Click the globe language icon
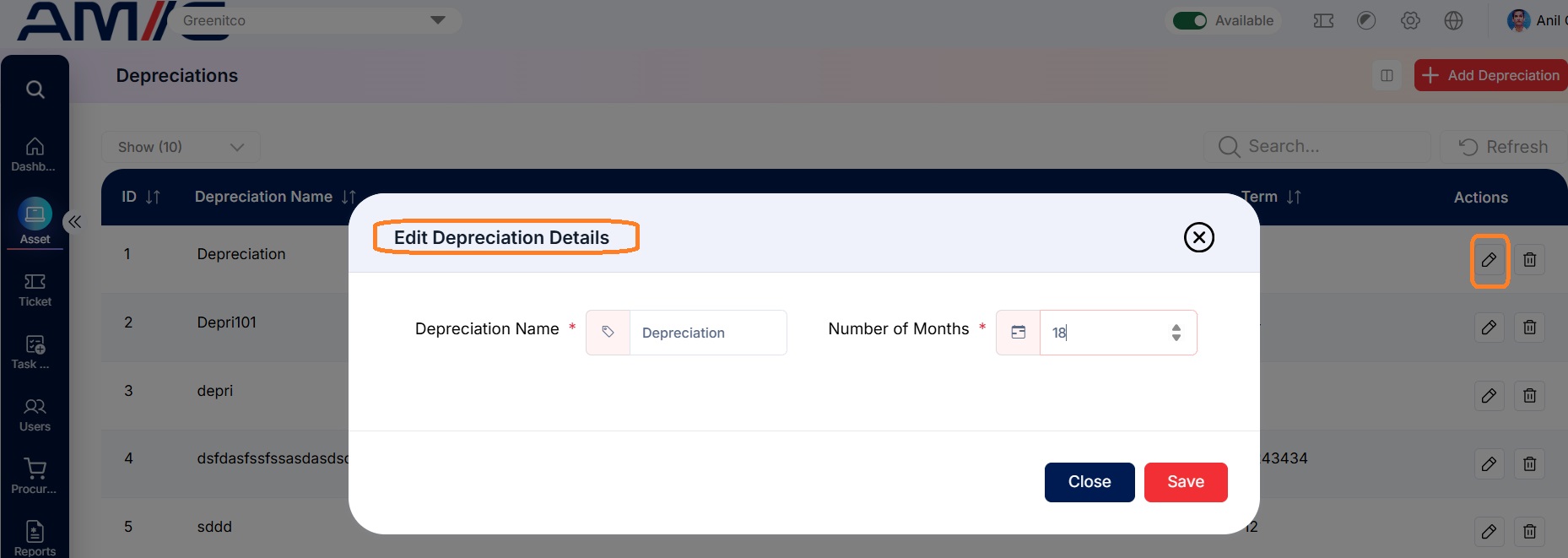1568x558 pixels. (1453, 20)
